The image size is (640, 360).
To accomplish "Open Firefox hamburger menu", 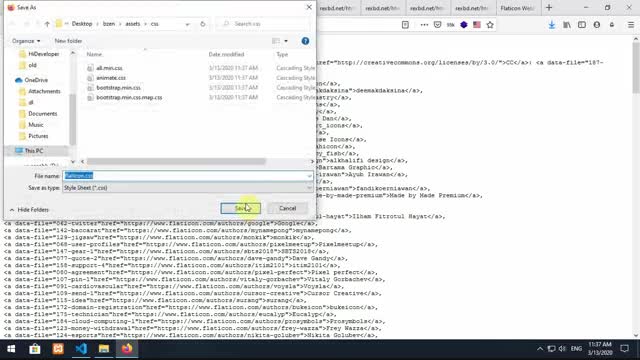I will click(631, 25).
